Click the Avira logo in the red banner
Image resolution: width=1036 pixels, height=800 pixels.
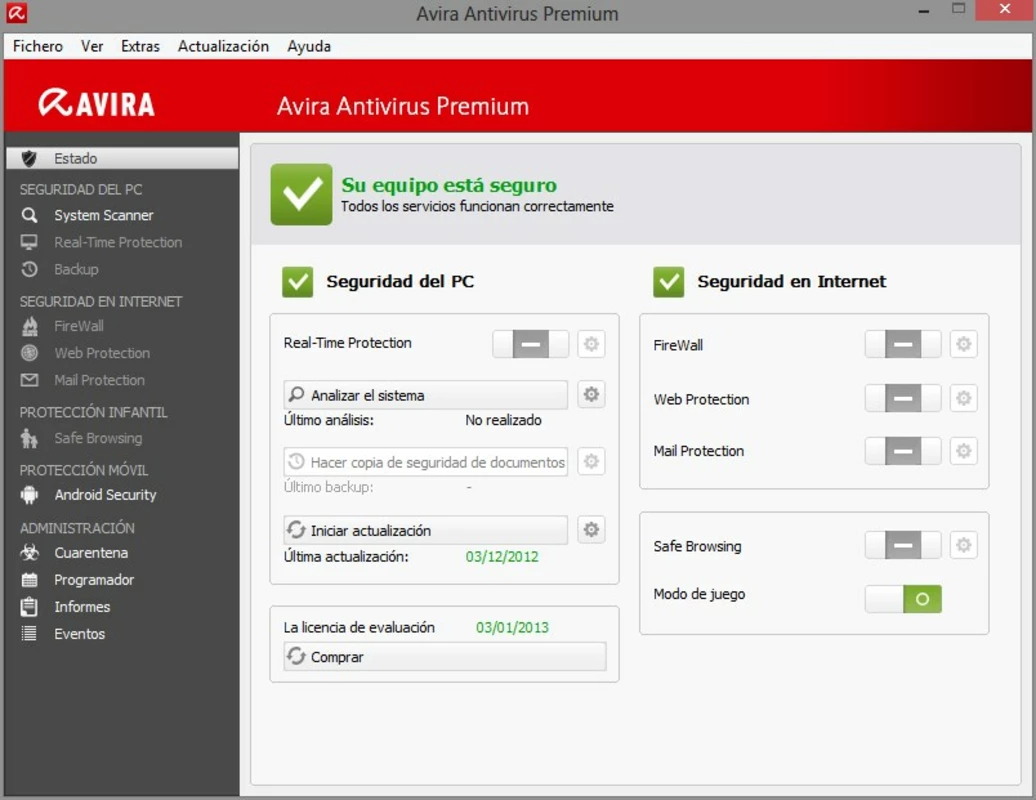[x=97, y=104]
